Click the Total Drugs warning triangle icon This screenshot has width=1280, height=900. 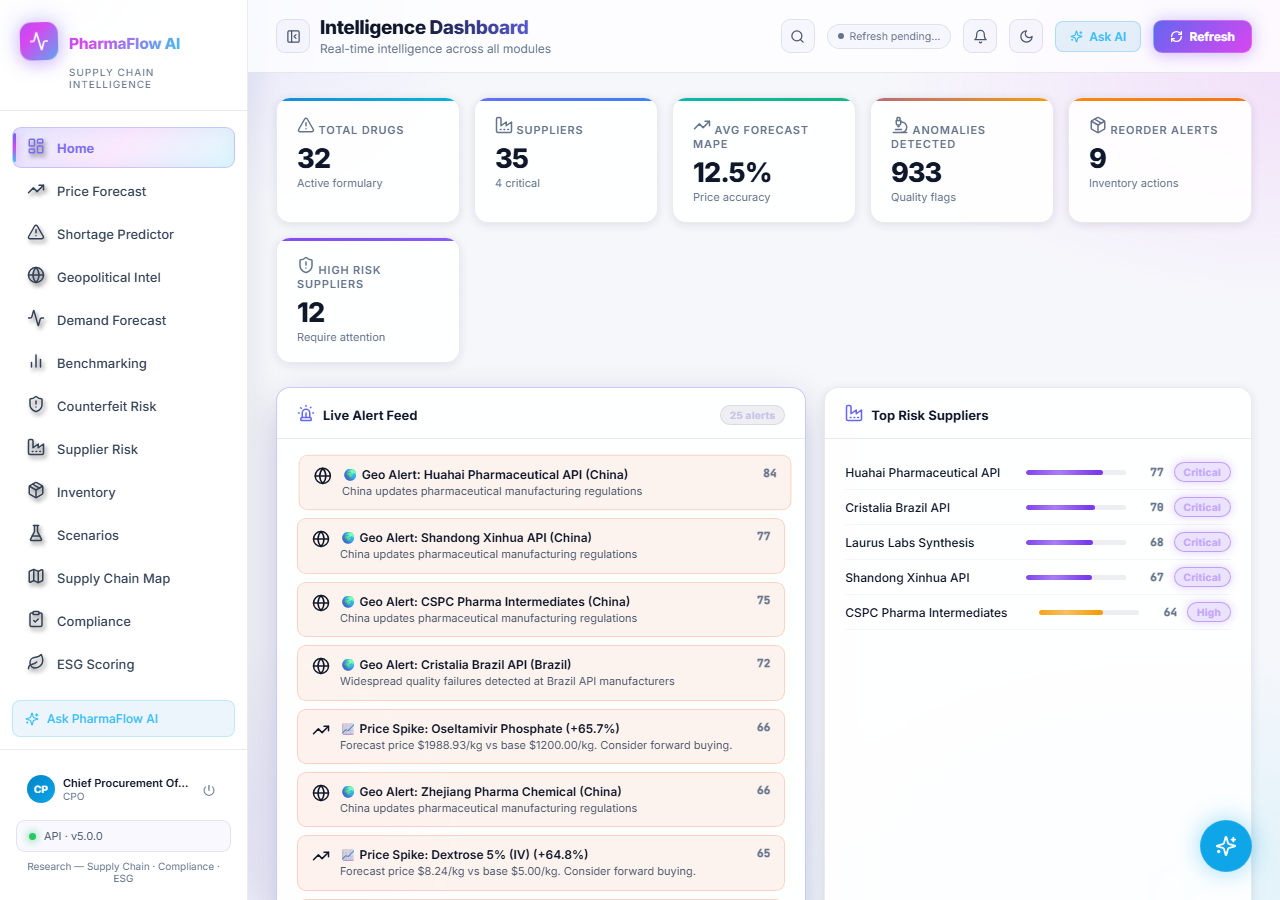point(306,126)
